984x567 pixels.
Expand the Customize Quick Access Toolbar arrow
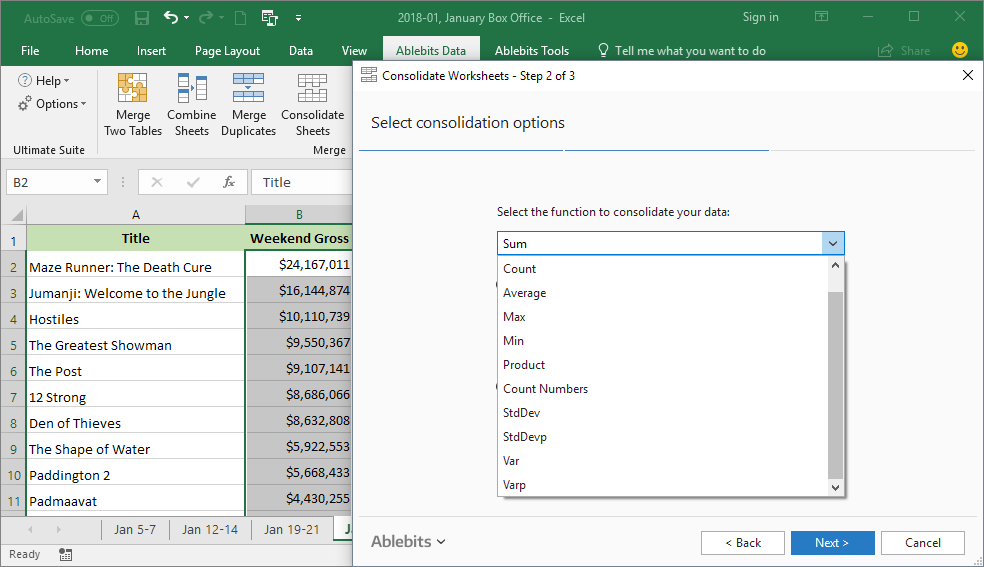pos(298,18)
